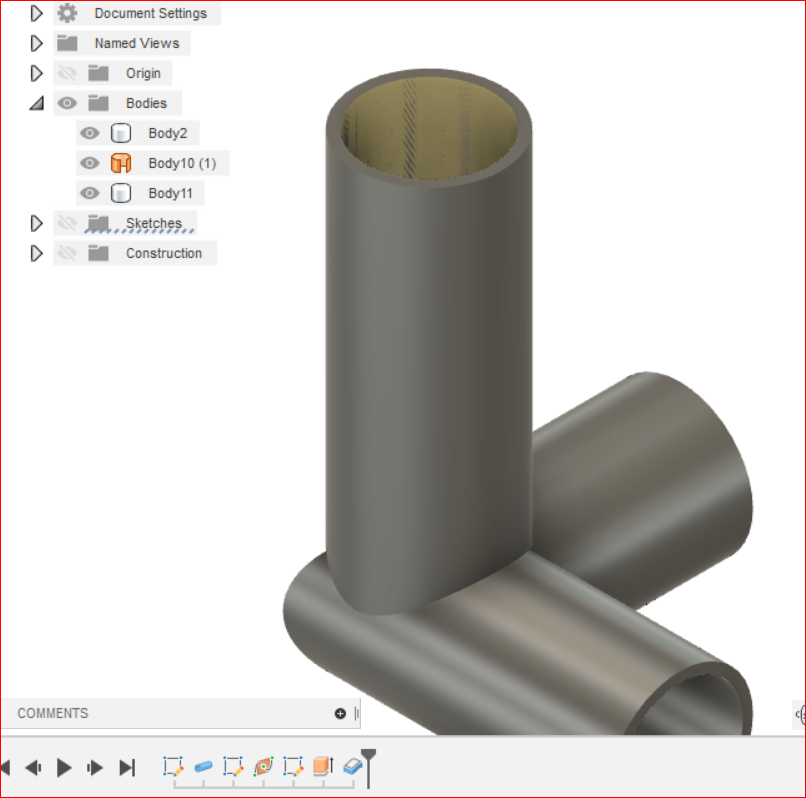Click Body11's white body icon
Screen dimensions: 806x798
coord(120,192)
